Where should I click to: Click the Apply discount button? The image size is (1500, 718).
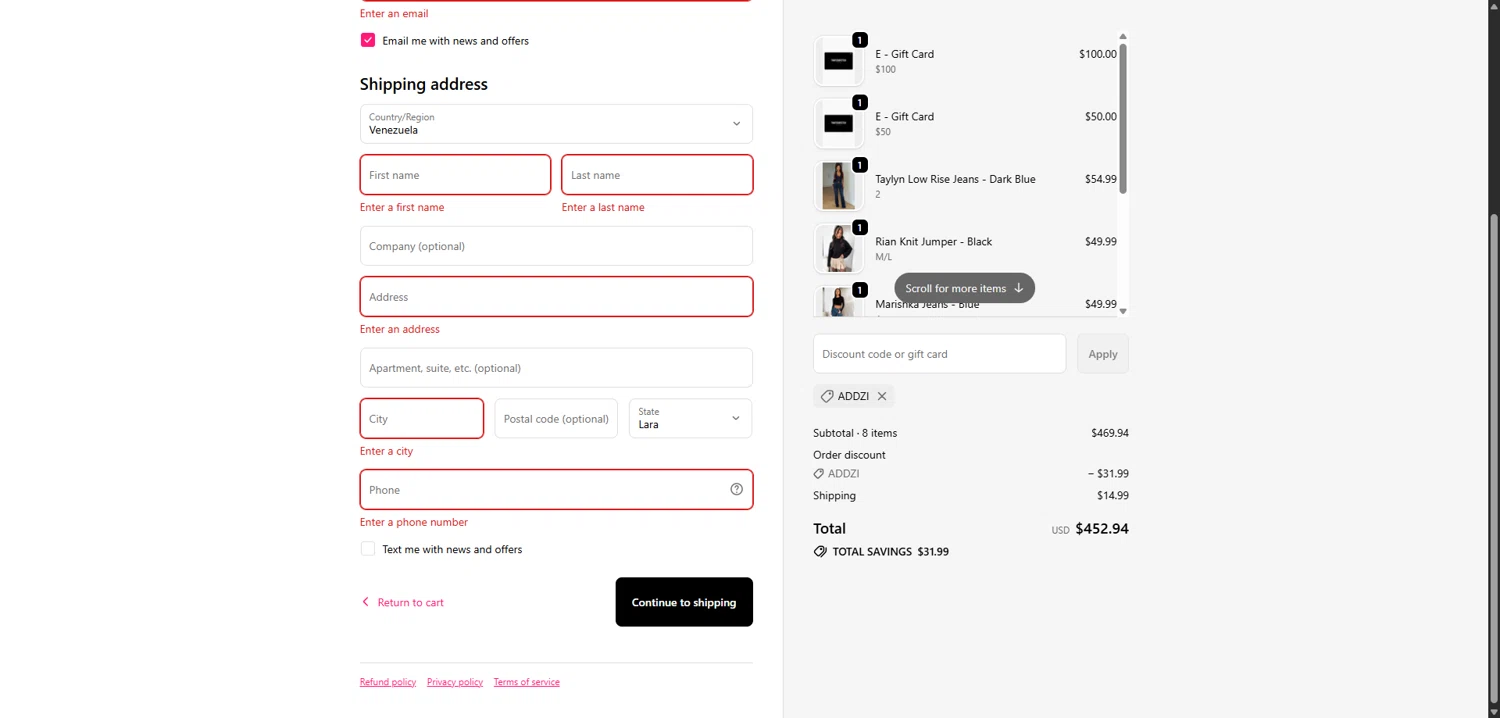point(1102,354)
